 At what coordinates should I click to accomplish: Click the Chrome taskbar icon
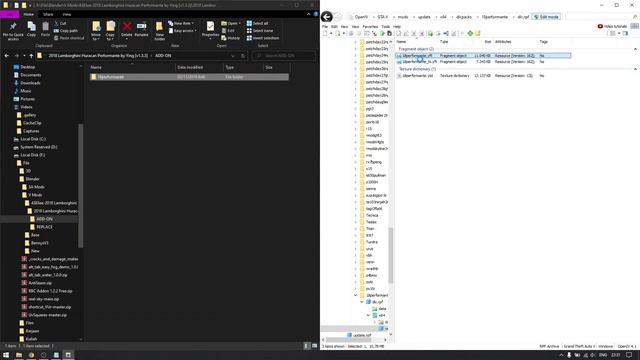[31, 355]
